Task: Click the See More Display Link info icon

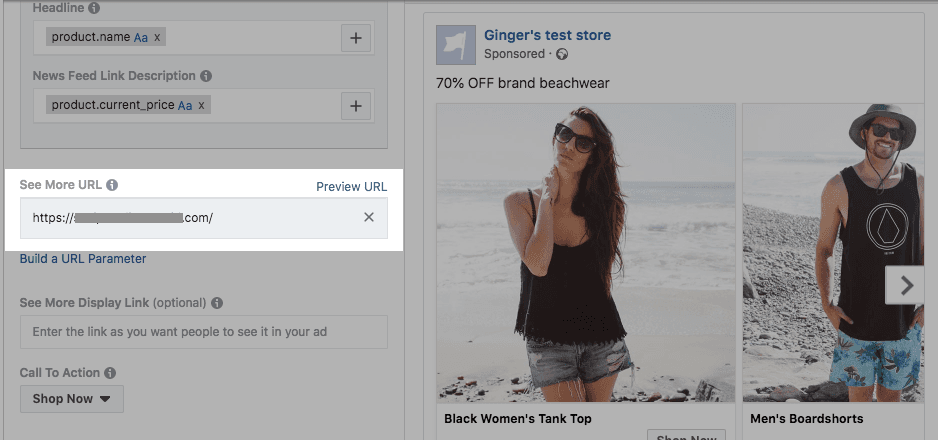Action: tap(217, 303)
